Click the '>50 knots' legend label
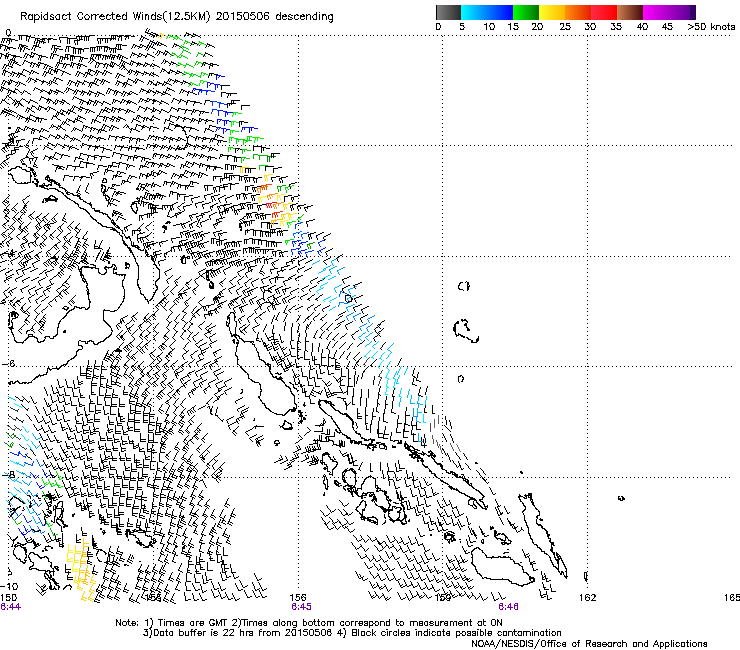Viewport: 740px width, 650px height. [711, 27]
